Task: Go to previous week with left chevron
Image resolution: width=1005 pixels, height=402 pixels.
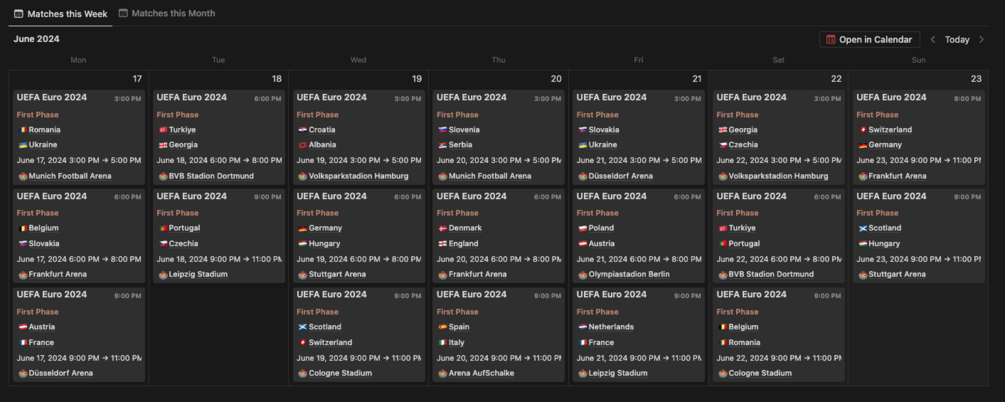Action: click(x=933, y=40)
